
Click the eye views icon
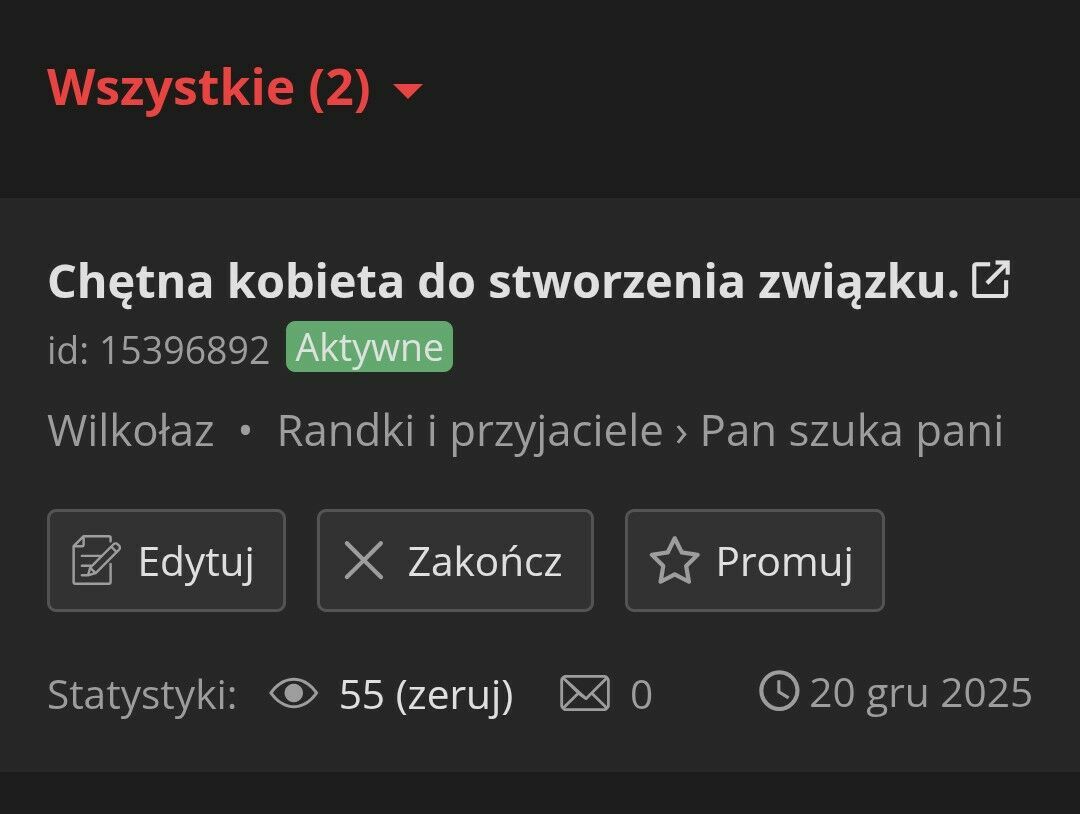(294, 694)
